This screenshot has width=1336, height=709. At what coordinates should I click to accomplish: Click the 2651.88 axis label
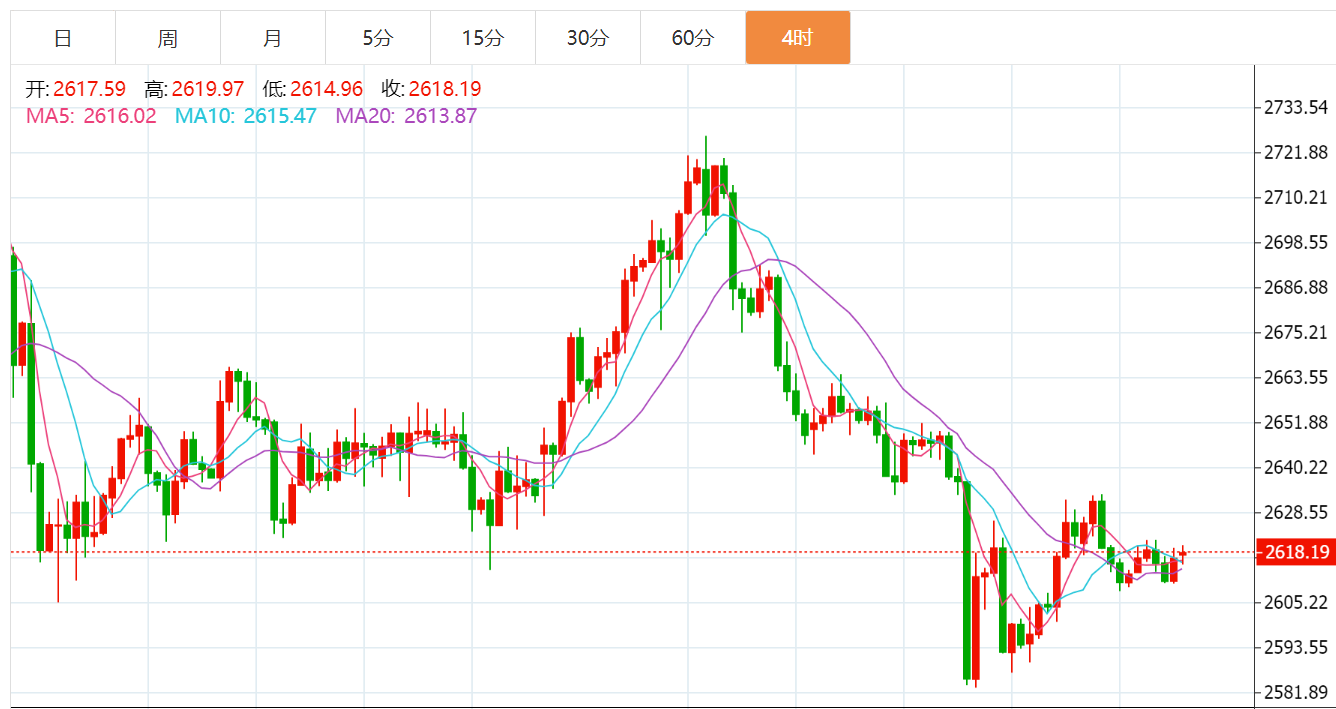tap(1297, 423)
